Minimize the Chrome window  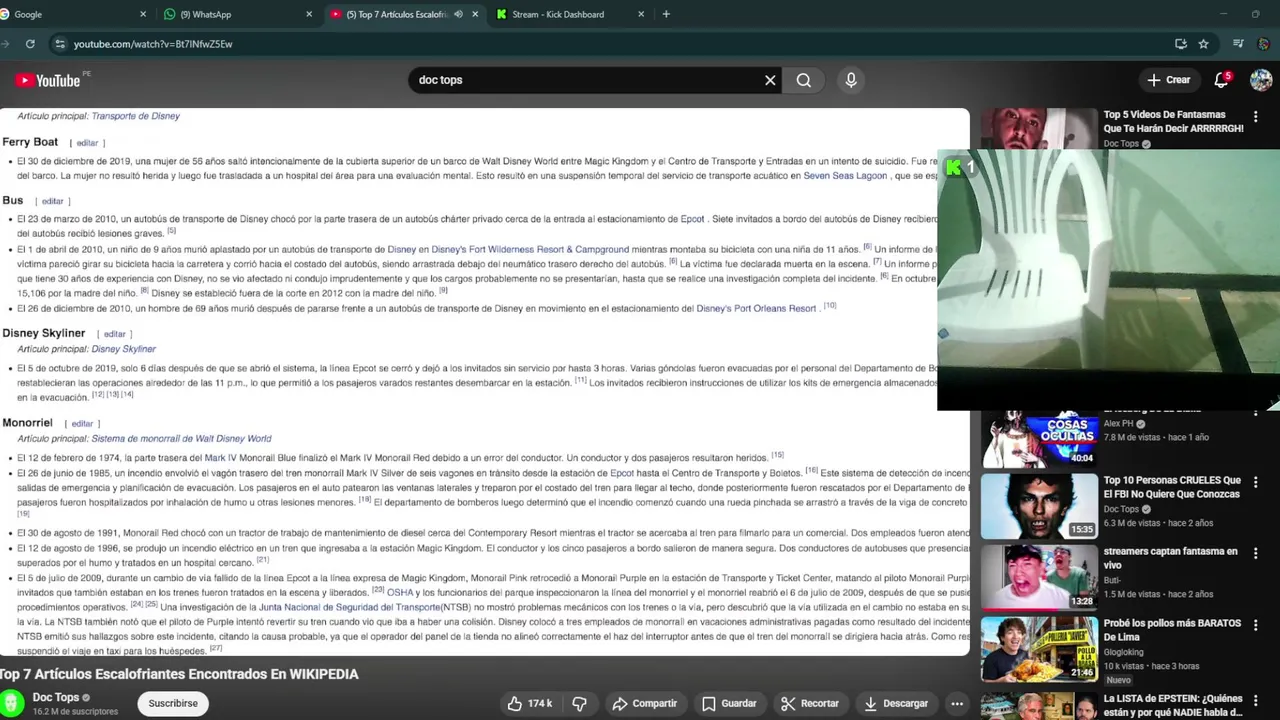(1223, 14)
